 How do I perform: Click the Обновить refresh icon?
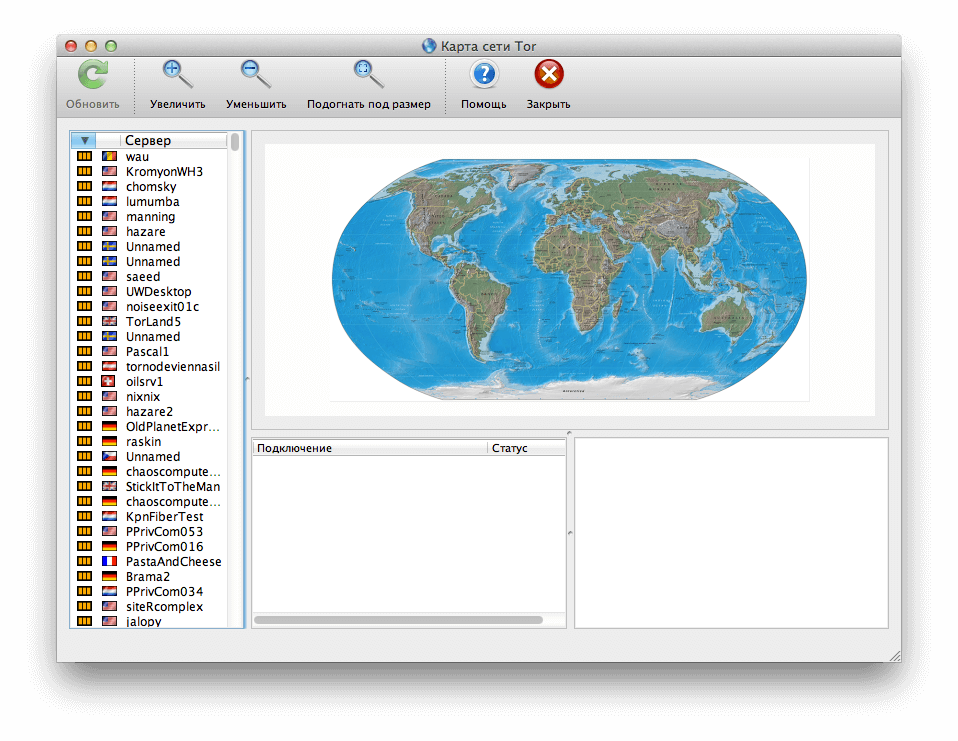point(93,75)
